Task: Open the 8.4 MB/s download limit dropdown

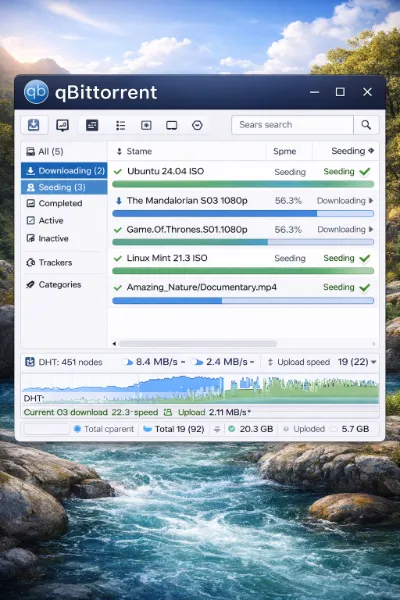Action: click(x=183, y=362)
